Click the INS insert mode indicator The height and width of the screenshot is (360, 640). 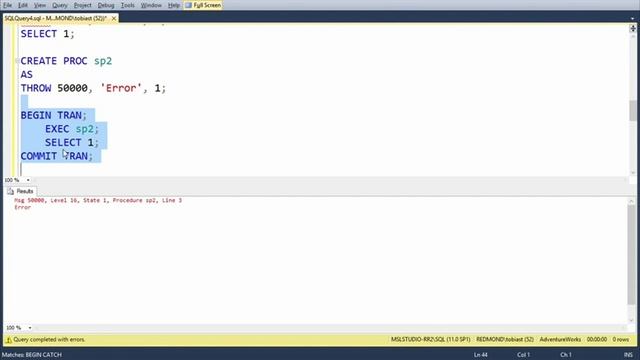(x=628, y=355)
